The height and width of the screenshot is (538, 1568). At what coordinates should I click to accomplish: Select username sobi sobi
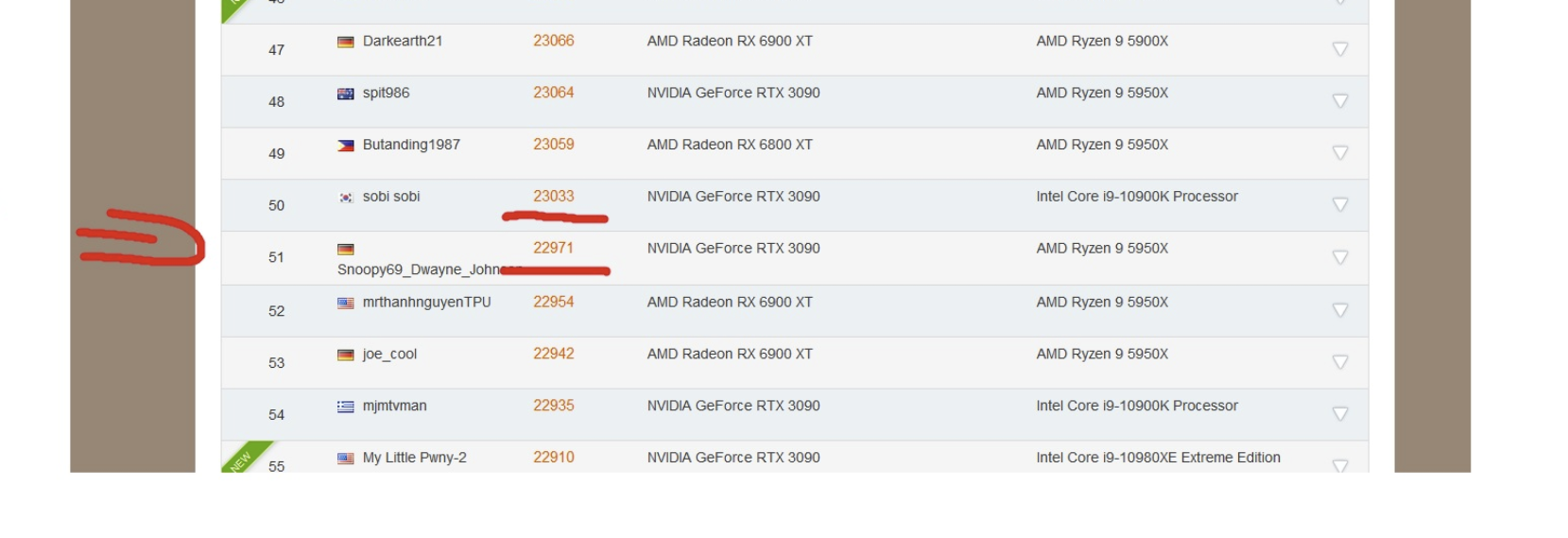(x=391, y=197)
